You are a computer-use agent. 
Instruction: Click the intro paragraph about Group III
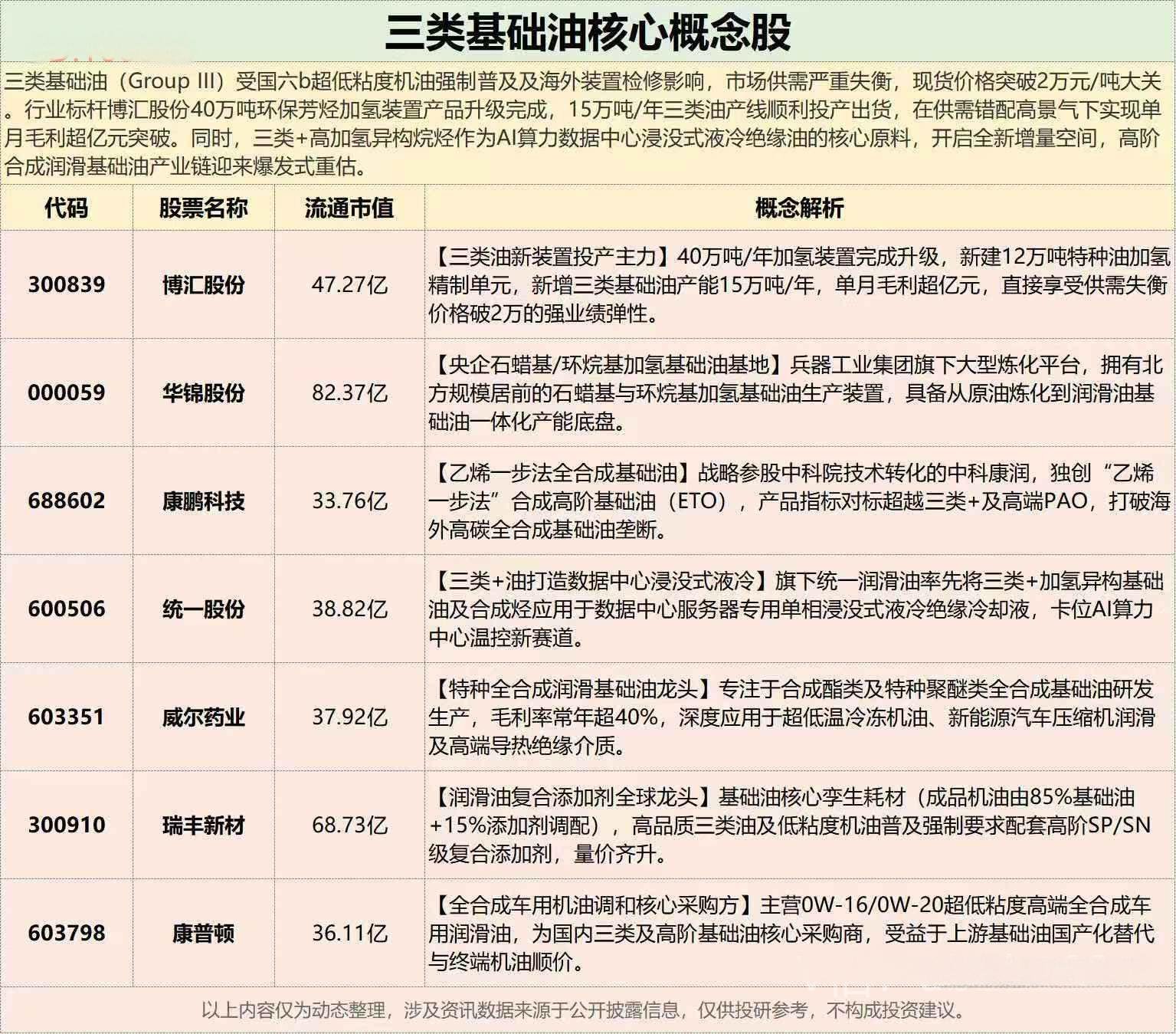click(x=584, y=123)
